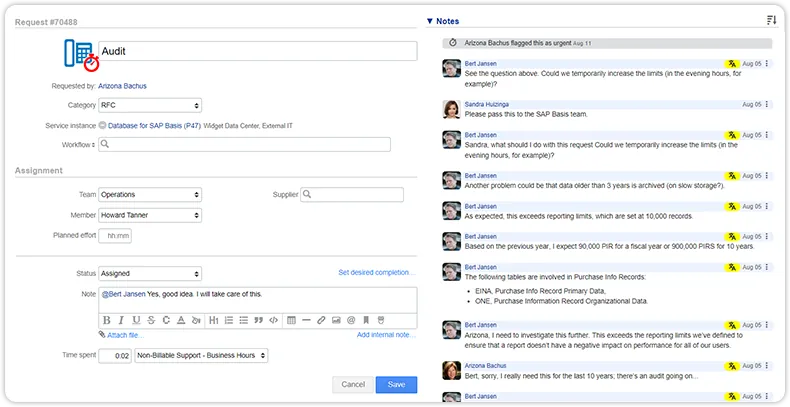Open the Non-Billable Support effort class dropdown

point(201,355)
